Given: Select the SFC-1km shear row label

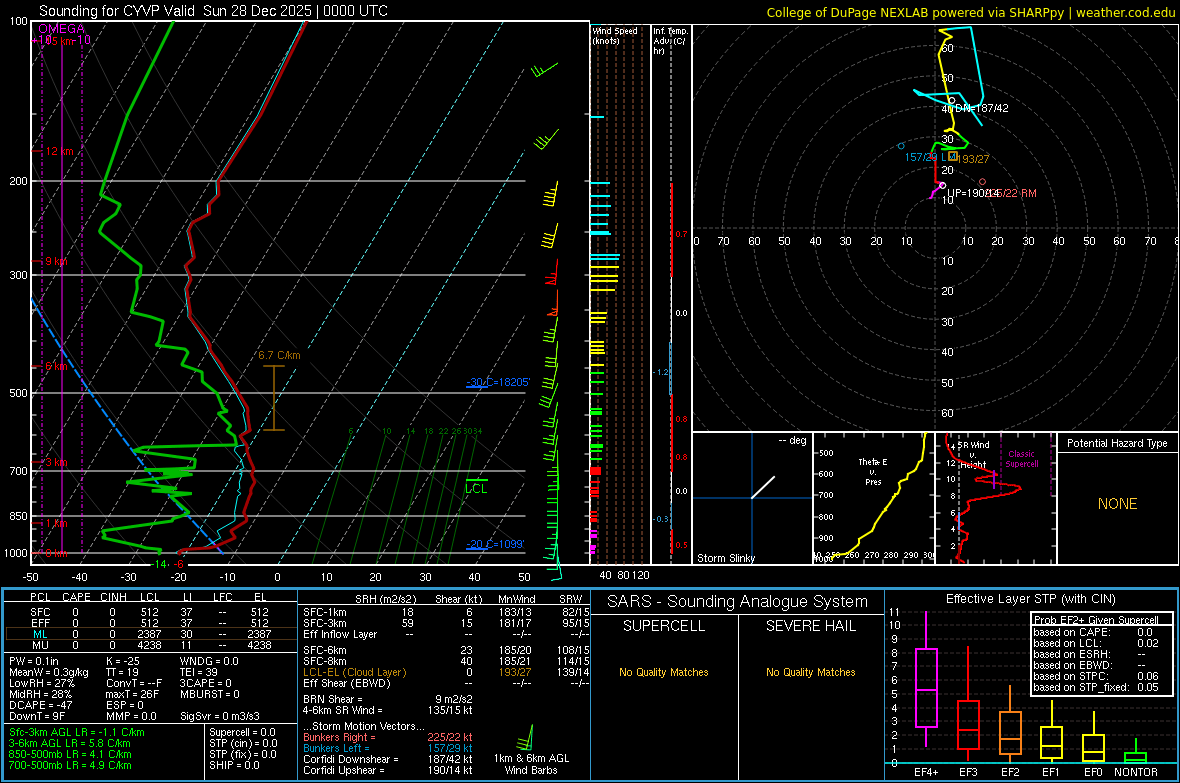Looking at the screenshot, I should pyautogui.click(x=325, y=613).
